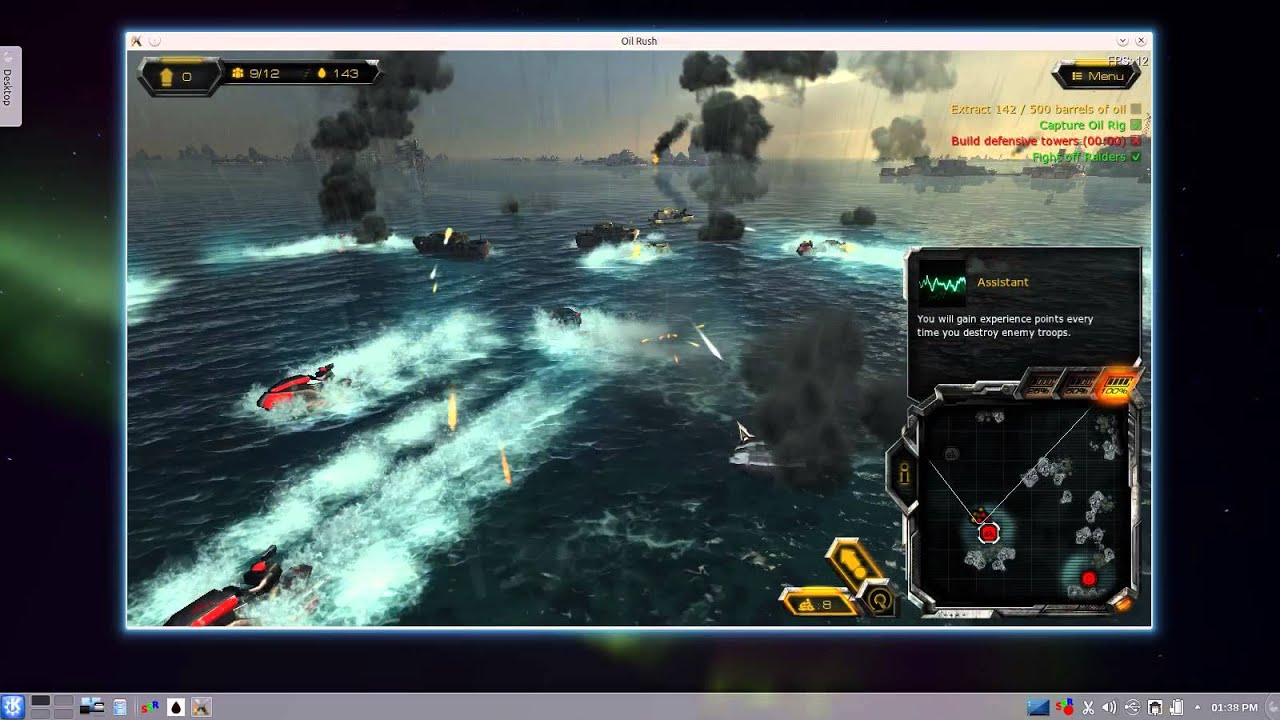Click the clock showing 01:38 PM
Image resolution: width=1280 pixels, height=720 pixels.
click(1234, 707)
